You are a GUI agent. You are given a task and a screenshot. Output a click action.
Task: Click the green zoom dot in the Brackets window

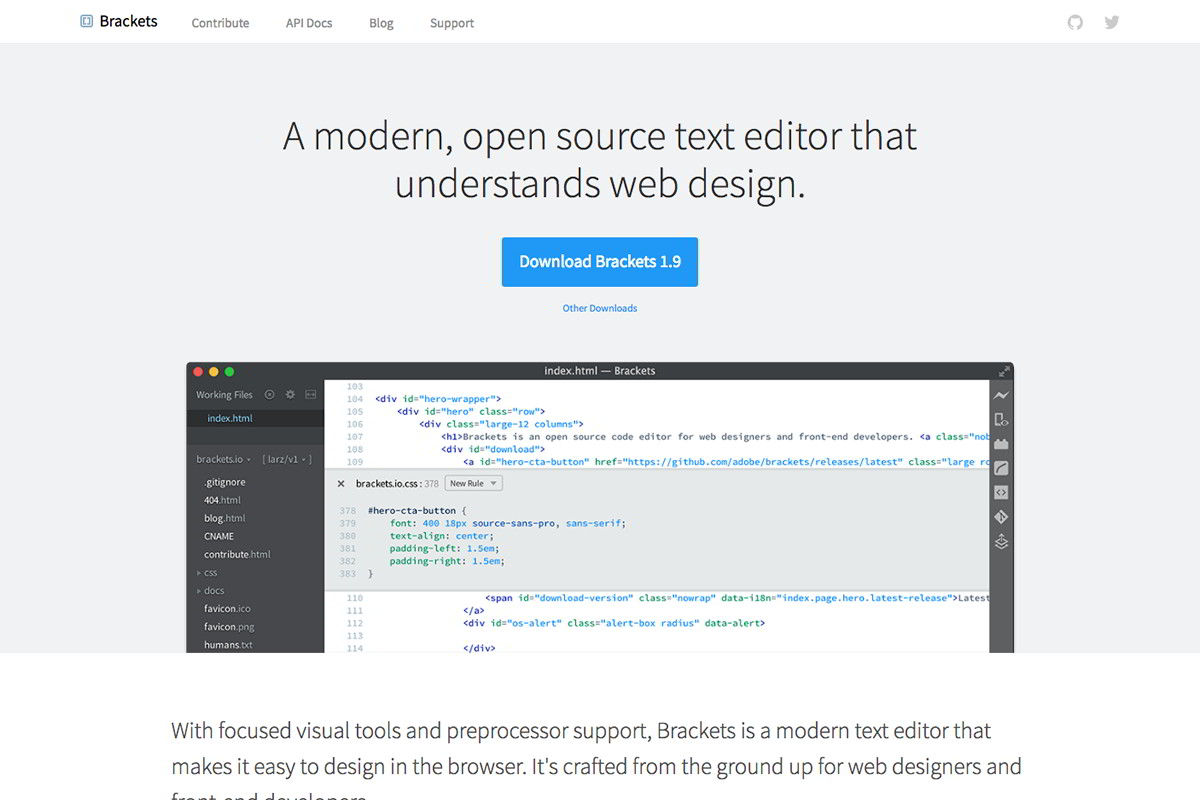(229, 371)
